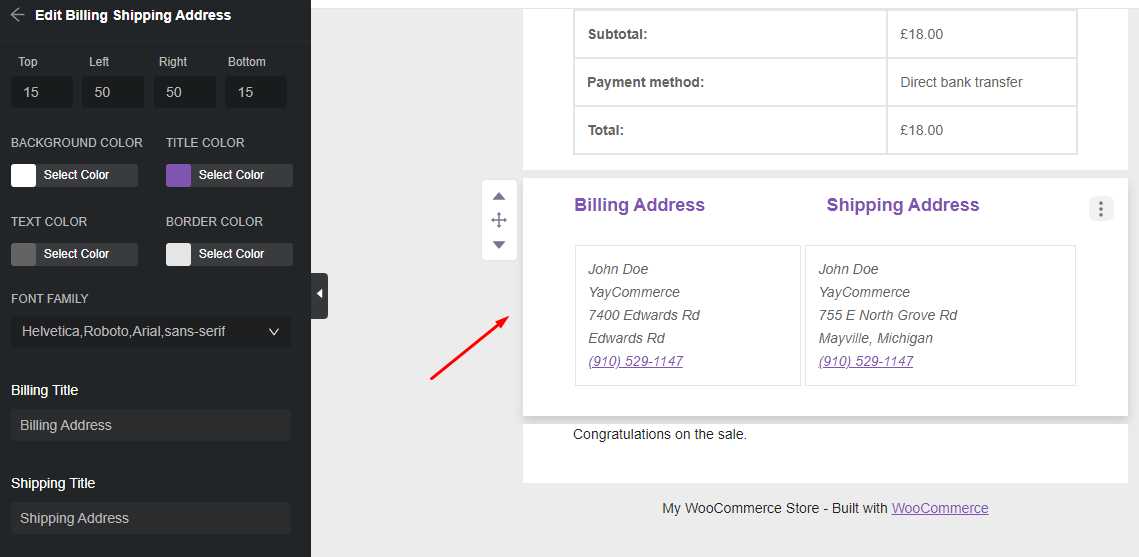The height and width of the screenshot is (557, 1139).
Task: Click the billing phone number link
Action: pos(636,361)
